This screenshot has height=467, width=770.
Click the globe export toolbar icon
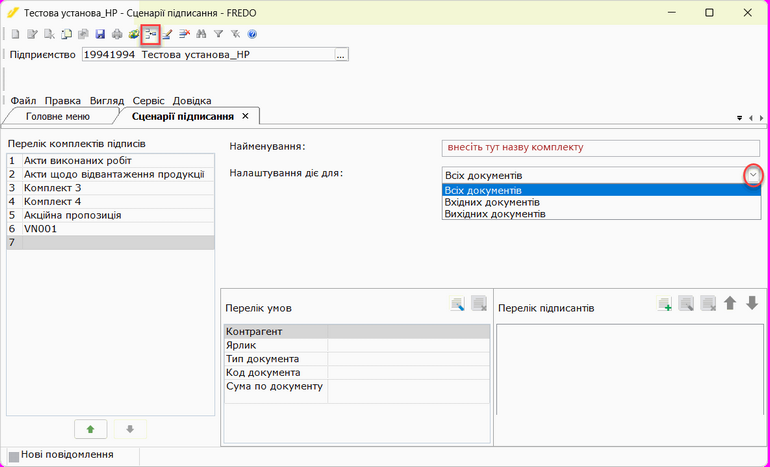coord(134,34)
